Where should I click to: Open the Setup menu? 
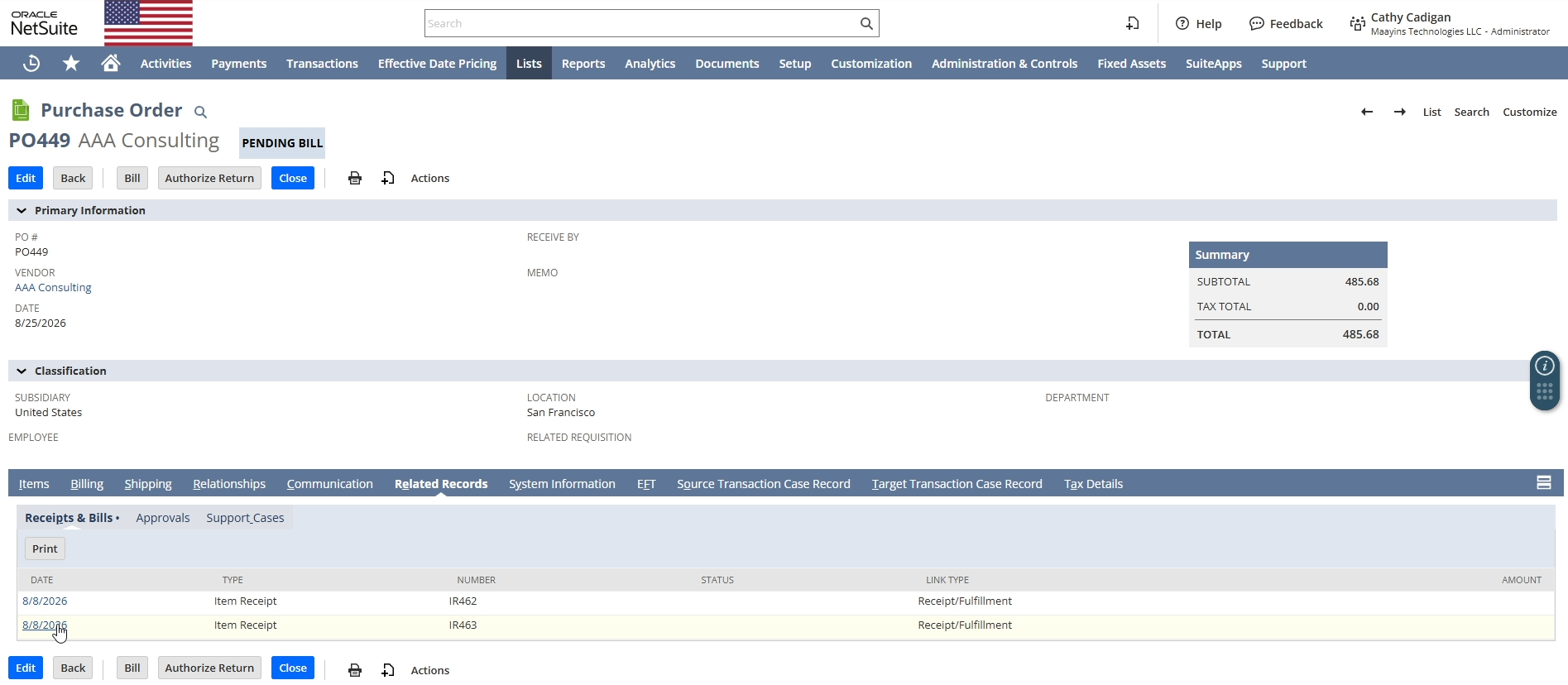tap(794, 63)
